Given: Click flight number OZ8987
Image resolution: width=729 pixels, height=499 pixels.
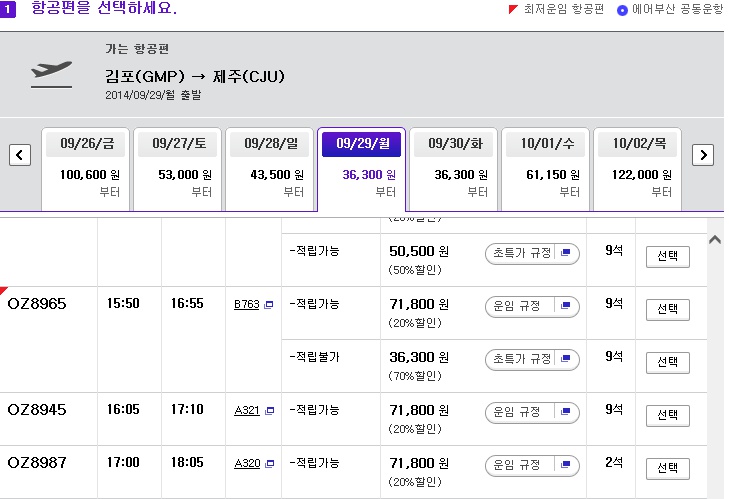Looking at the screenshot, I should pyautogui.click(x=37, y=463).
